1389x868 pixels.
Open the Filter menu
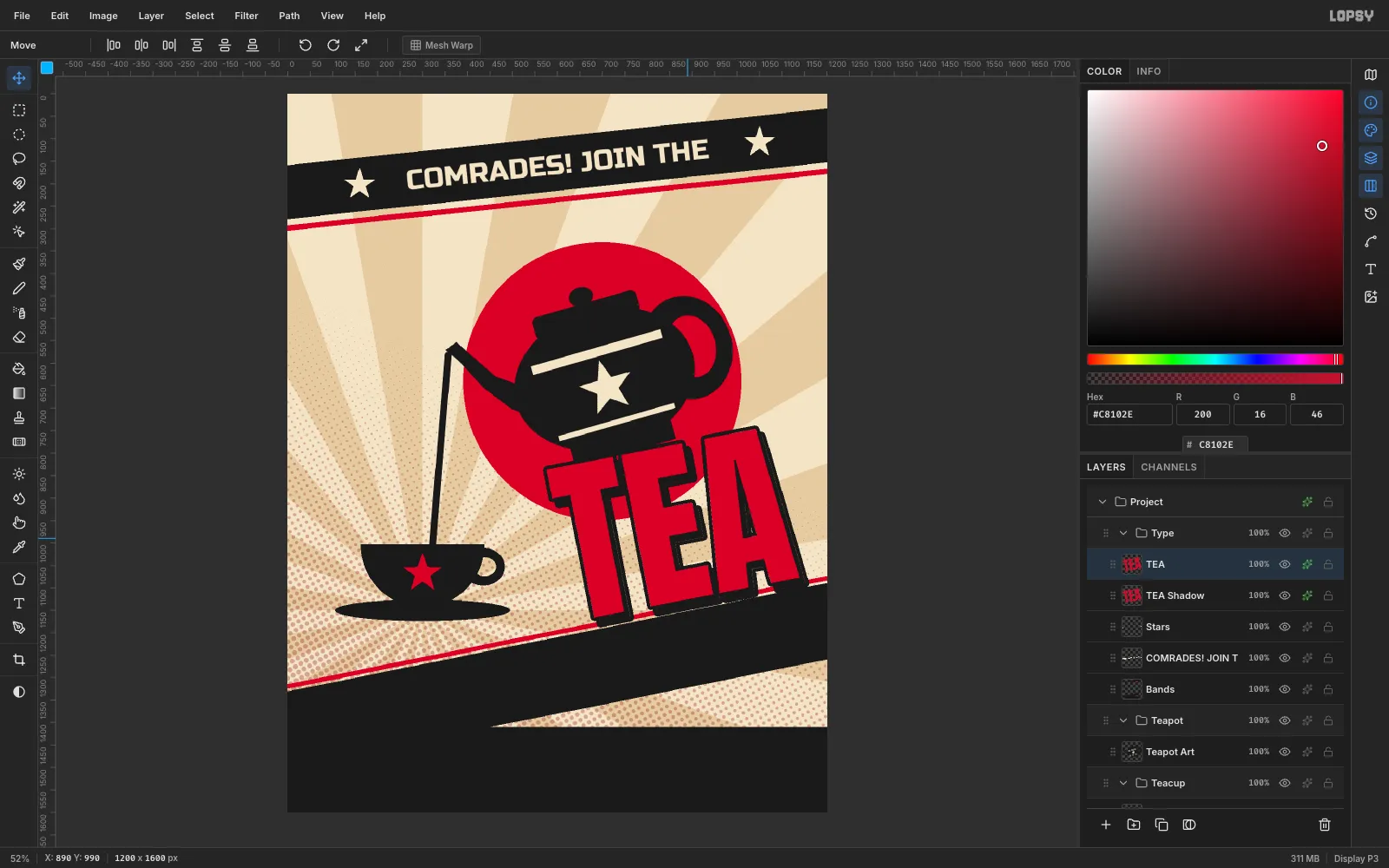[247, 16]
